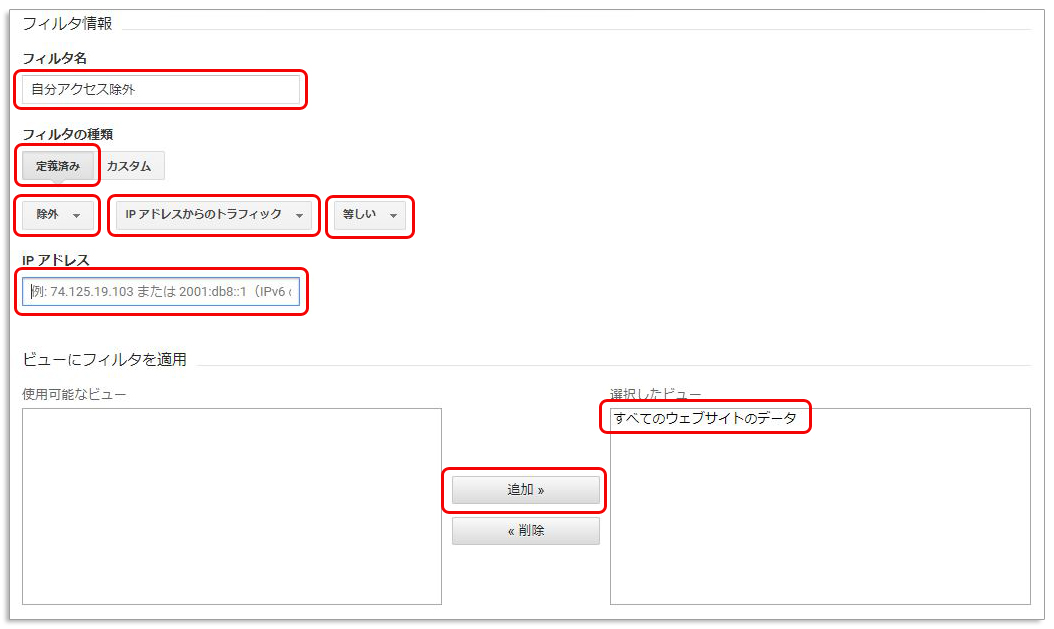Click the 使用可能なビュー list box
The width and height of the screenshot is (1054, 629).
[x=231, y=505]
